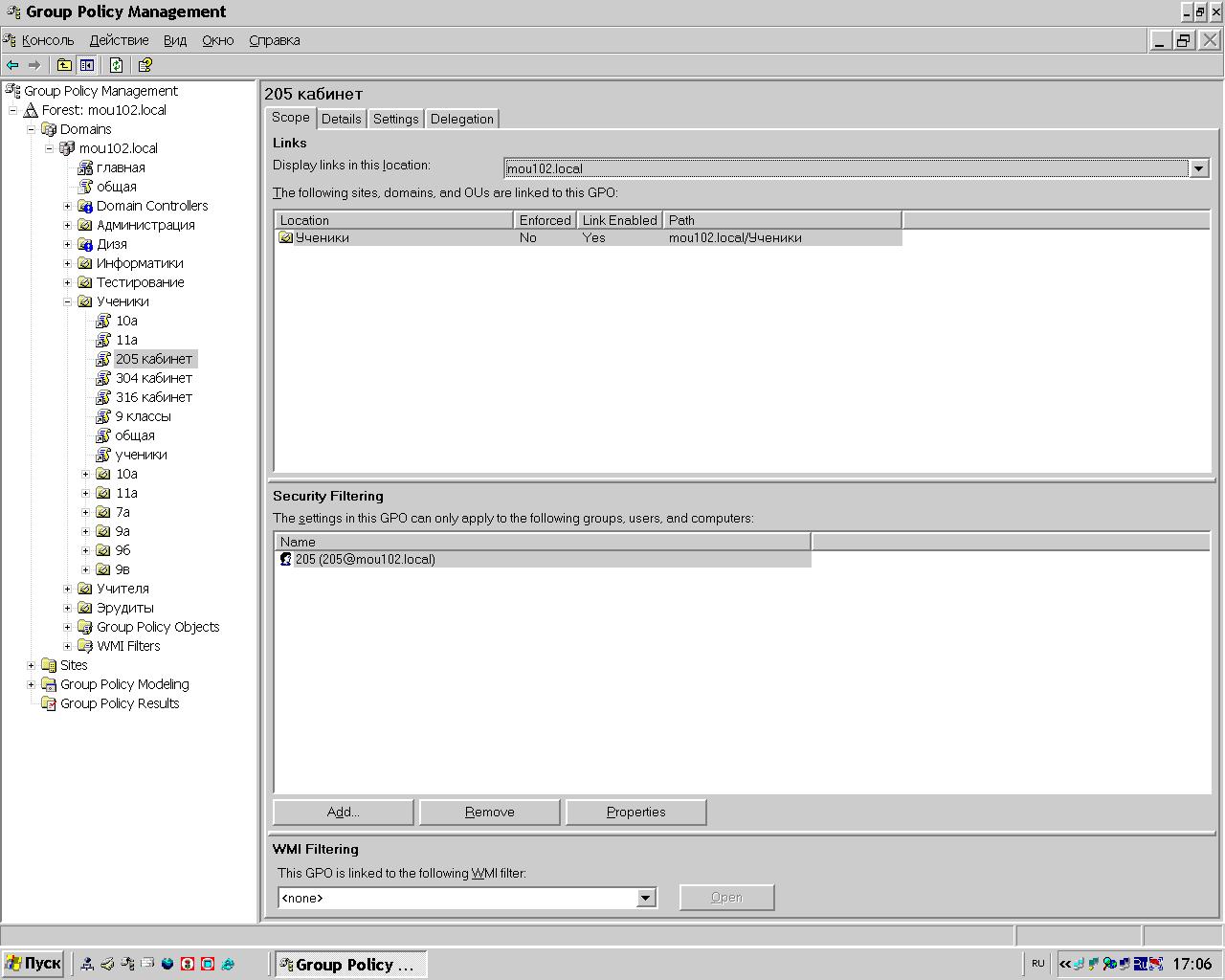Sort links by the Link Enabled column header
This screenshot has height=980, width=1225.
point(620,220)
